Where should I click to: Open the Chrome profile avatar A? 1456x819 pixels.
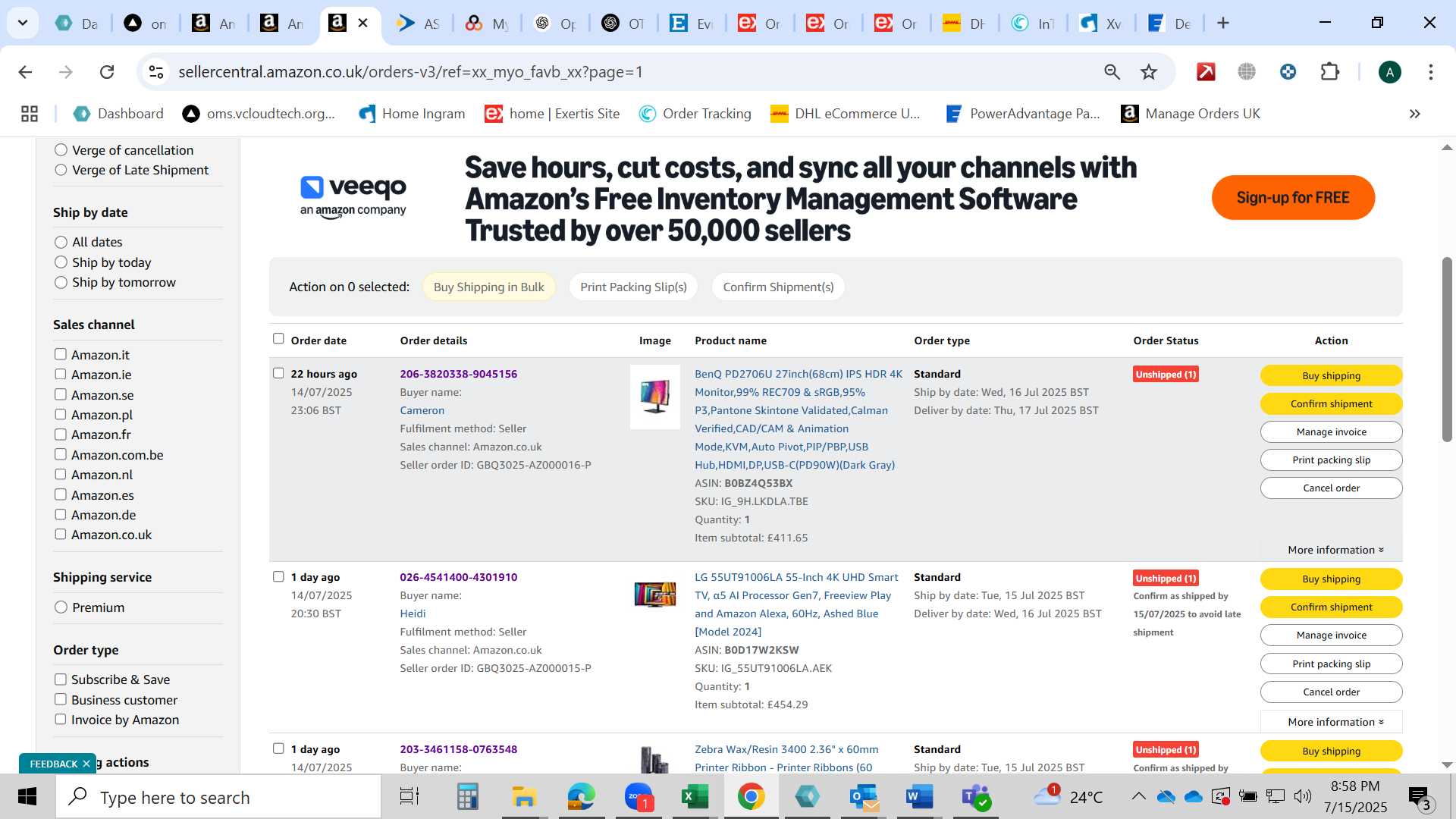coord(1389,72)
